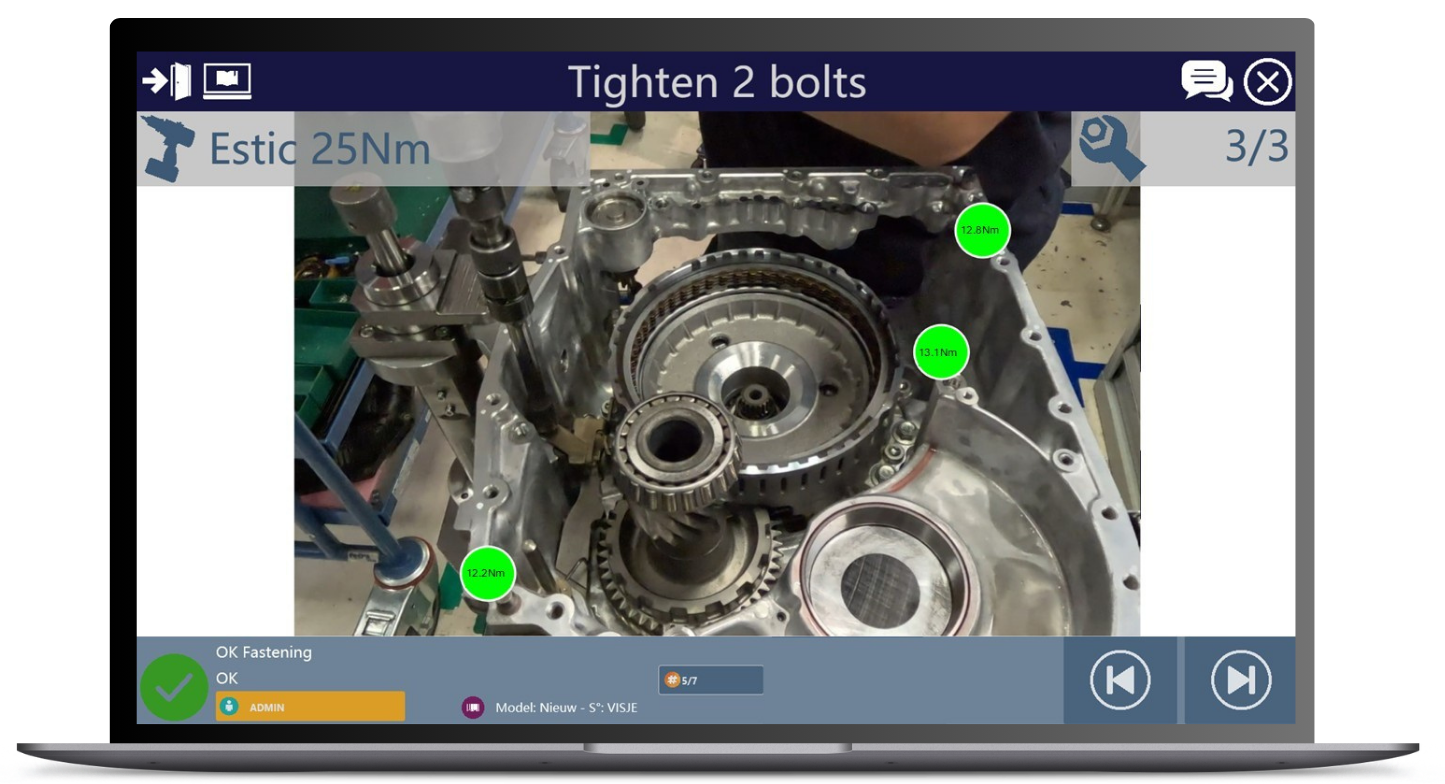
Task: Click the 3/3 fastening count
Action: [1256, 147]
